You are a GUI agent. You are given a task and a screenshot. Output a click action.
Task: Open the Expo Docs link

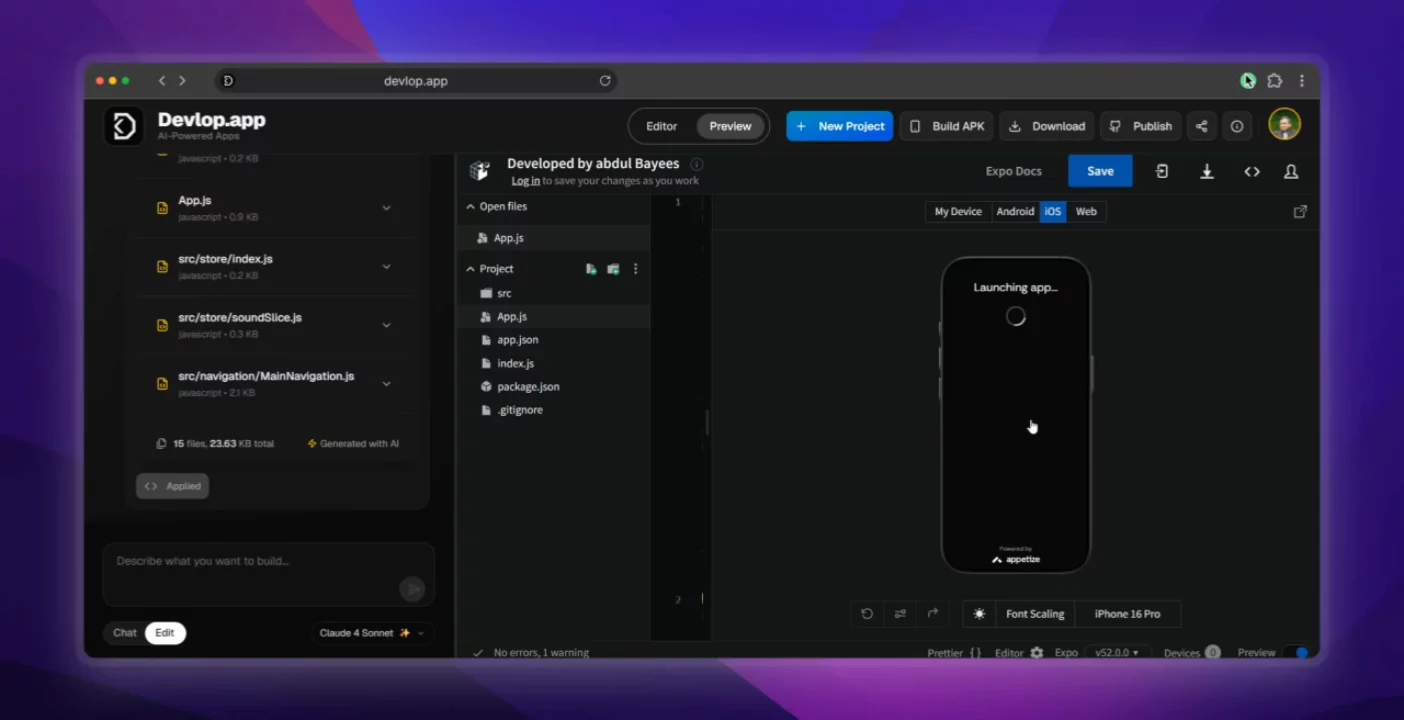[x=1014, y=171]
